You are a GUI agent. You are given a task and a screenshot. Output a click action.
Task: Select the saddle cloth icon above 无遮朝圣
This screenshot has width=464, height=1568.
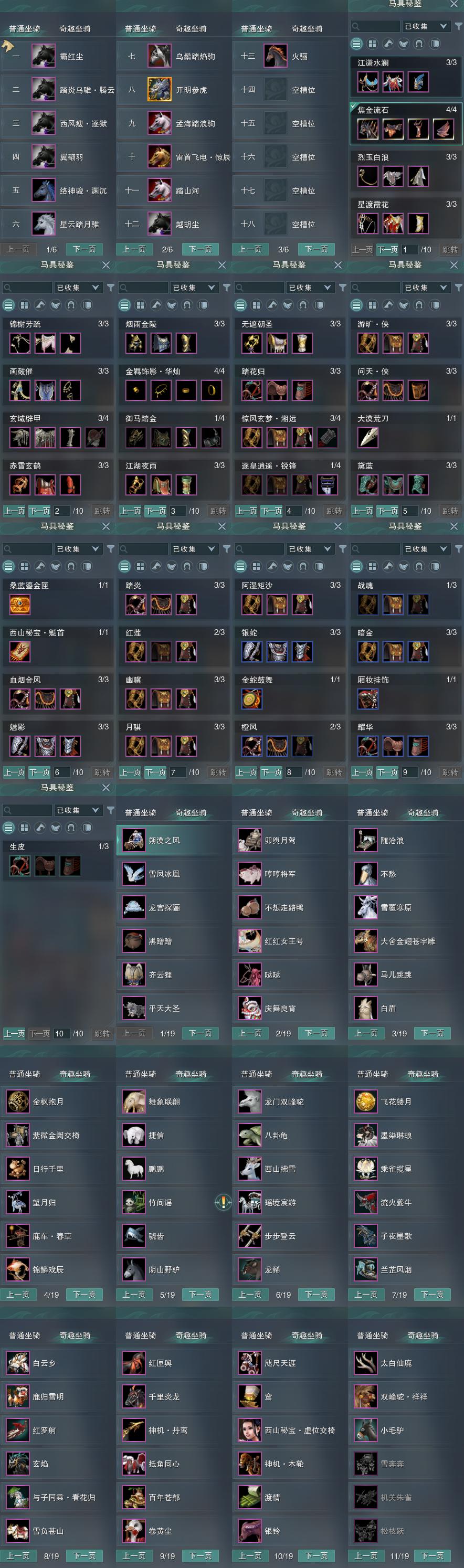pyautogui.click(x=319, y=305)
